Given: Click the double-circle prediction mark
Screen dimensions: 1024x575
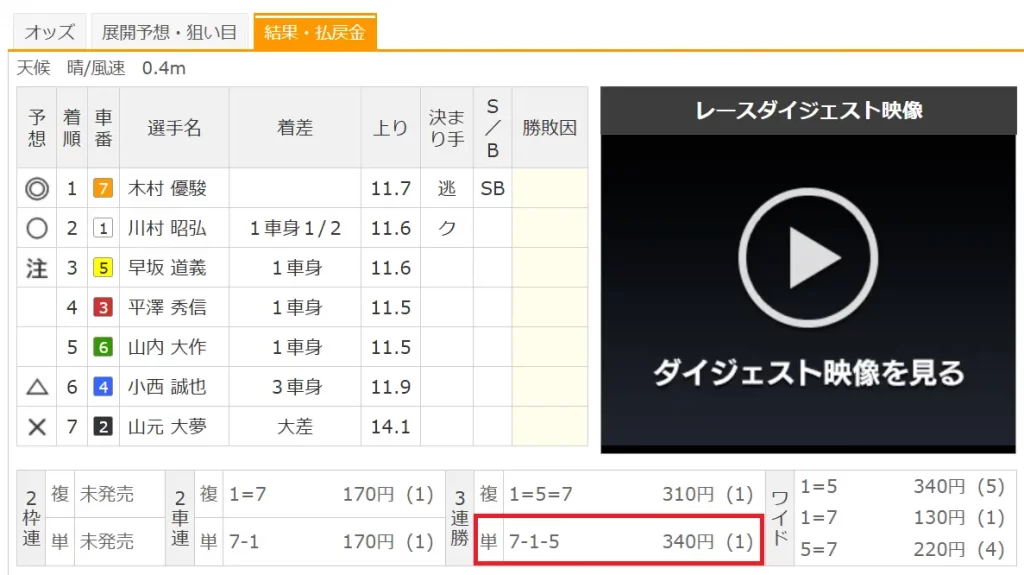Looking at the screenshot, I should coord(37,188).
